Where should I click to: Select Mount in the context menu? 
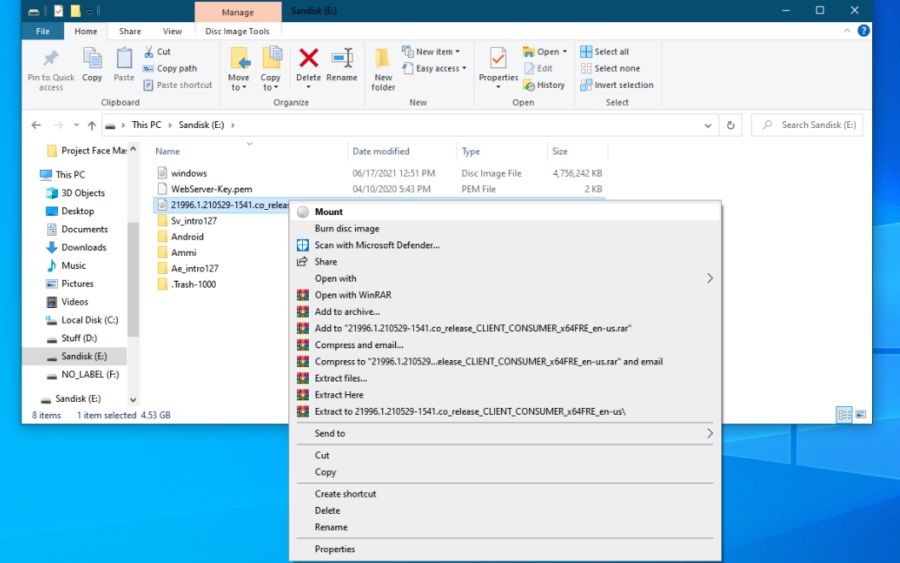pyautogui.click(x=328, y=212)
